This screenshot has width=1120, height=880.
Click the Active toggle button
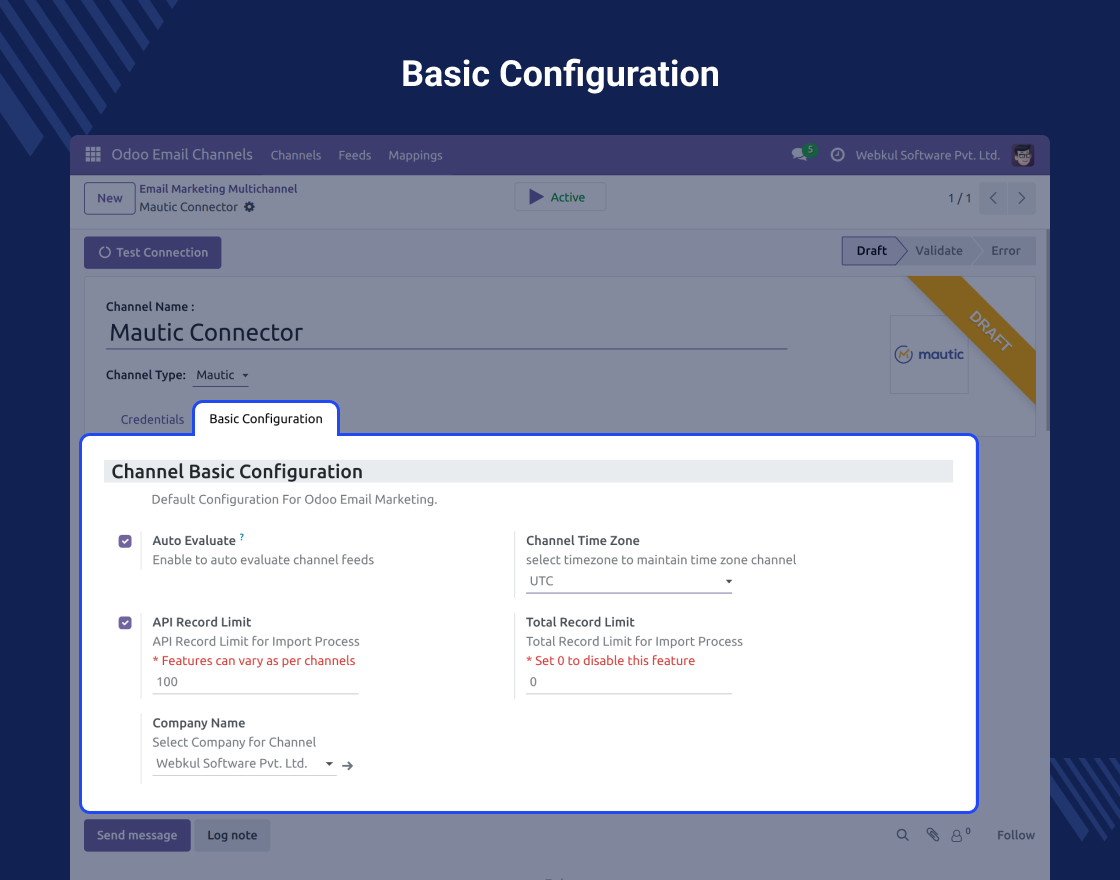coord(559,196)
